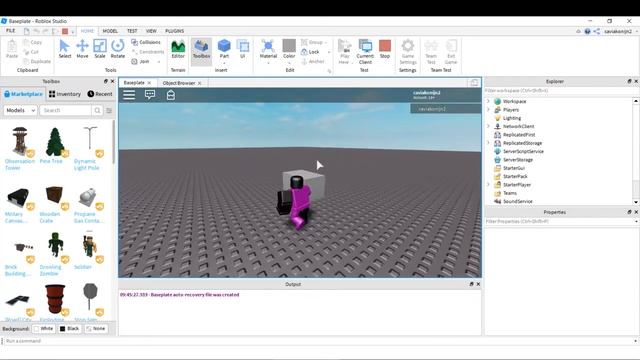Select White background option
Image resolution: width=640 pixels, height=360 pixels.
[x=44, y=329]
